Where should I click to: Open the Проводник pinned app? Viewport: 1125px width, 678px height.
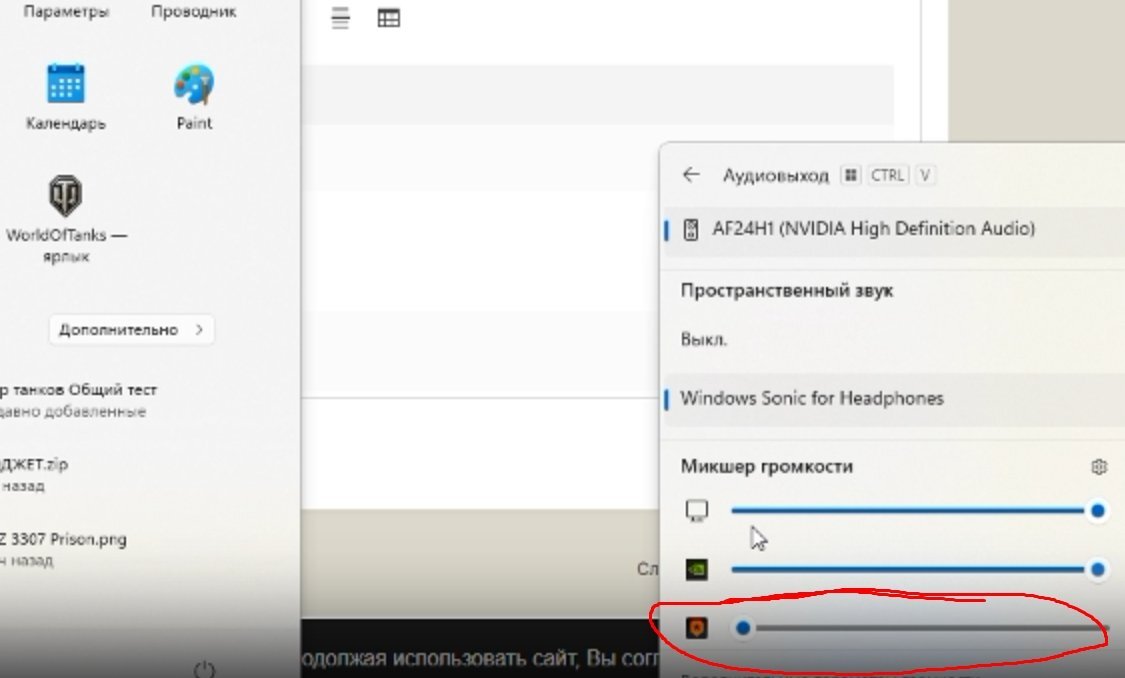194,11
